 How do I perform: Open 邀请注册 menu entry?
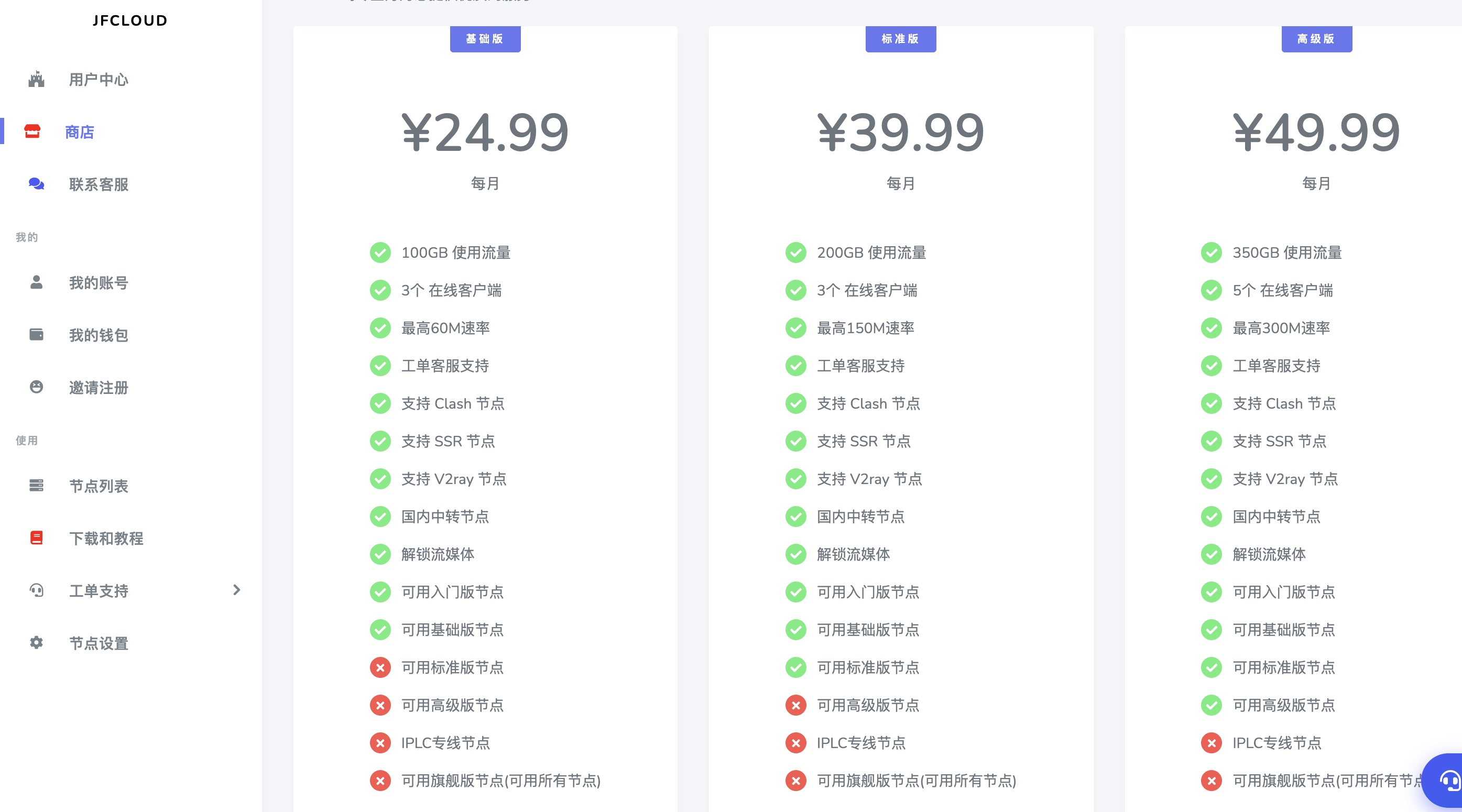pyautogui.click(x=99, y=387)
